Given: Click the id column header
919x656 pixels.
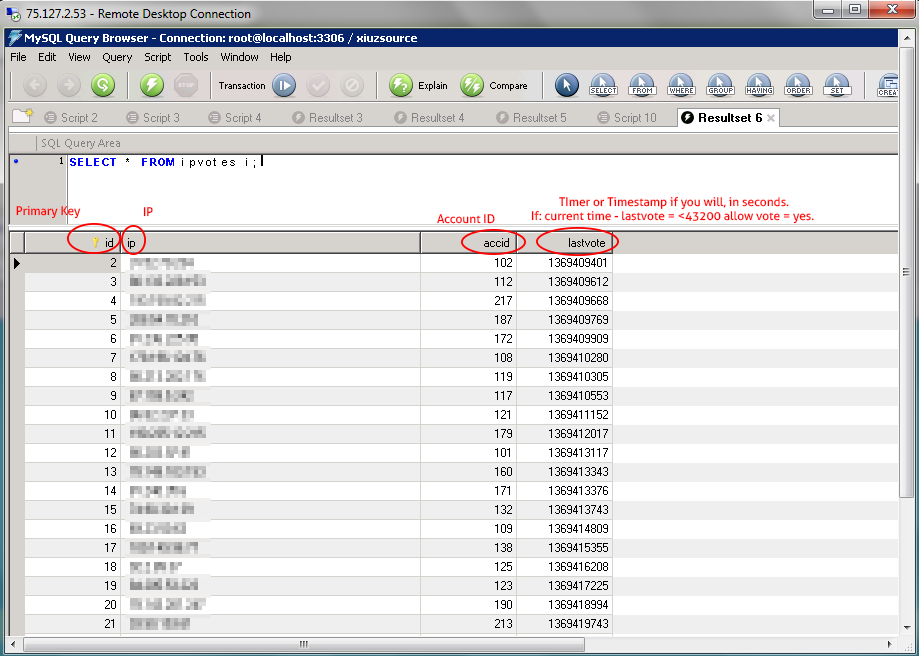Looking at the screenshot, I should (73, 243).
